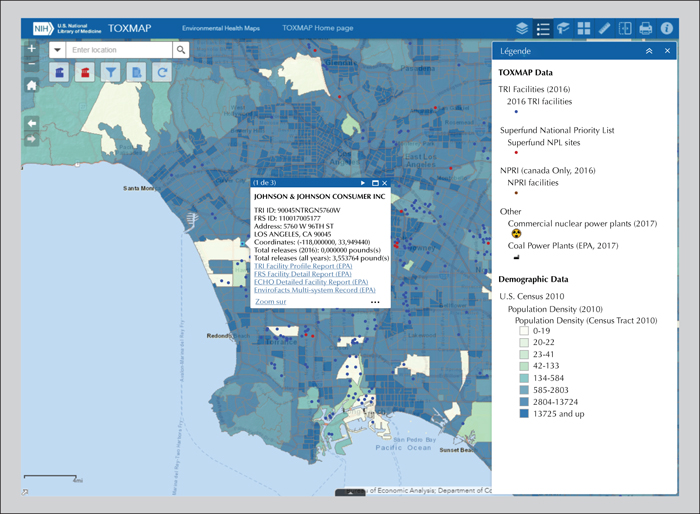Screen dimensions: 700x514
Task: Click the magnifier search button
Action: 181,50
